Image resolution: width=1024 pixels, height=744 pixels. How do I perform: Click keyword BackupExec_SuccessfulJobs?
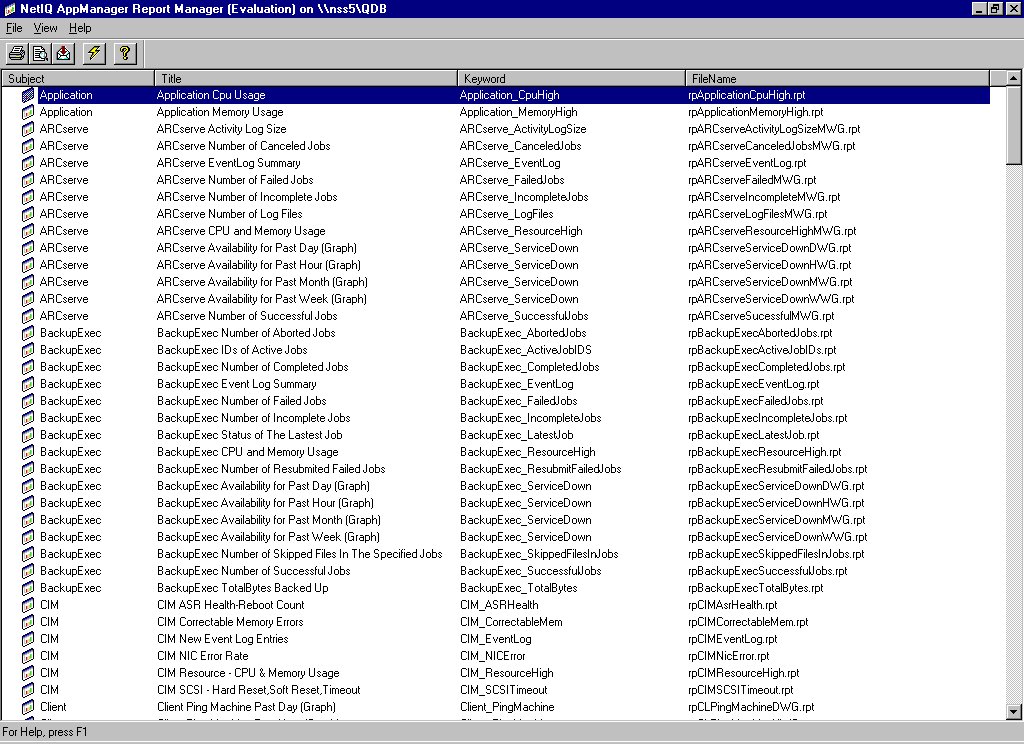pos(531,571)
